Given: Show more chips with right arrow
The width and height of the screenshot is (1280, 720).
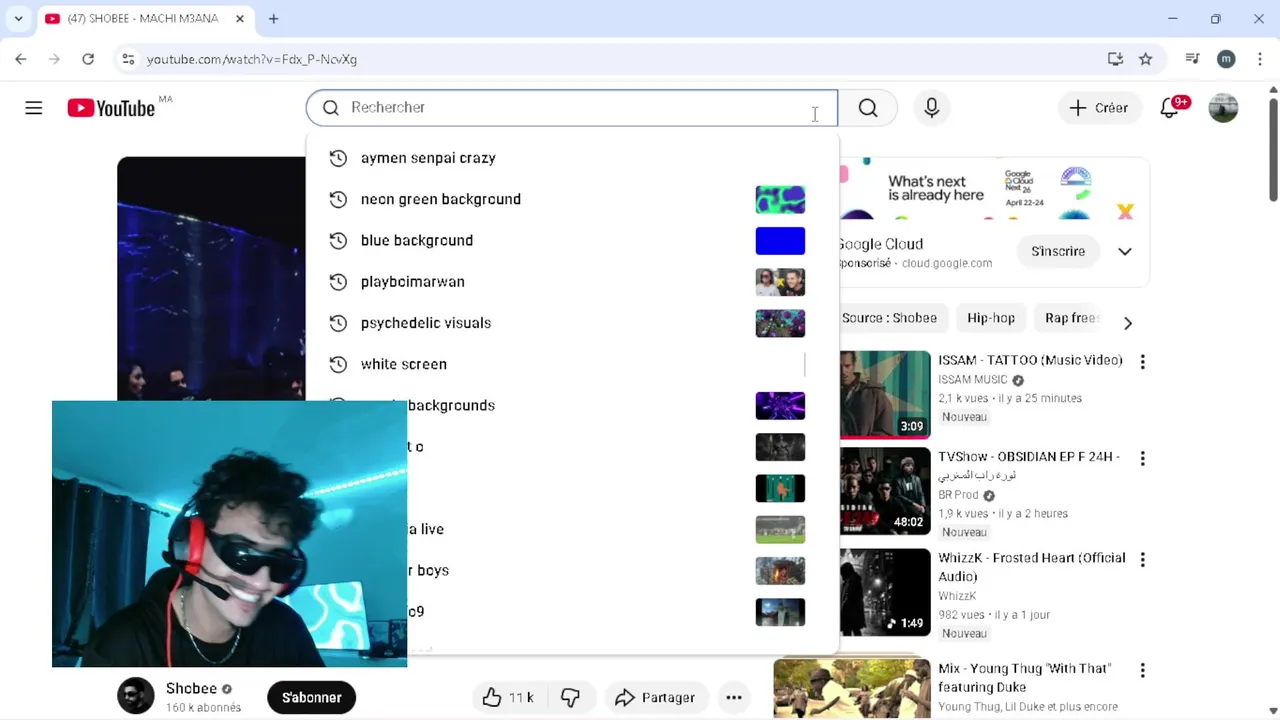Looking at the screenshot, I should coord(1127,323).
